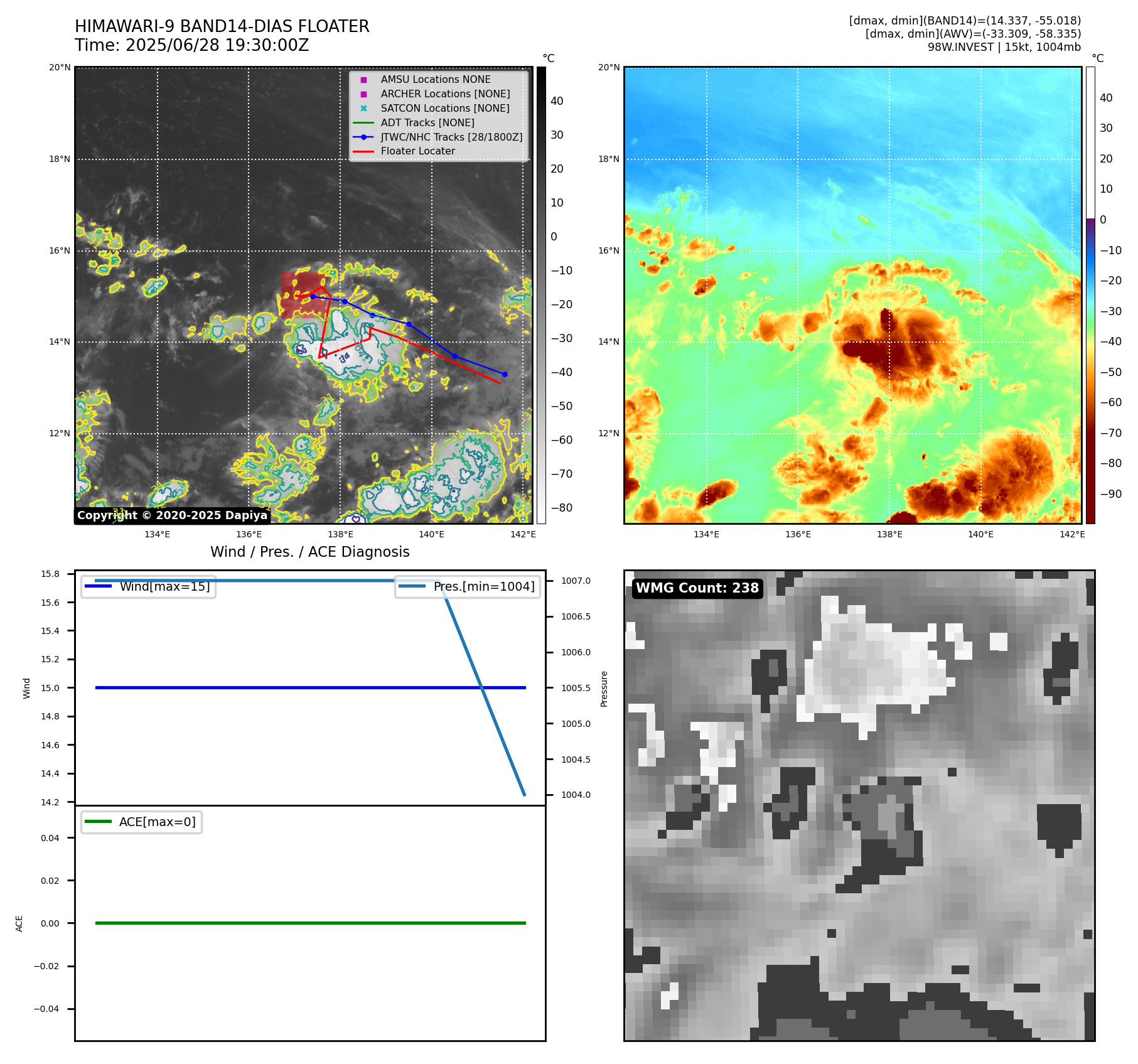Click the 98W.INVEST 15kt 1004mb label
The width and height of the screenshot is (1138, 1064).
[1004, 47]
